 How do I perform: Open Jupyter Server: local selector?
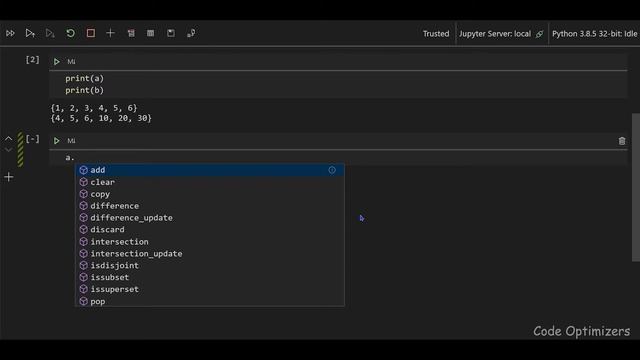tap(500, 33)
